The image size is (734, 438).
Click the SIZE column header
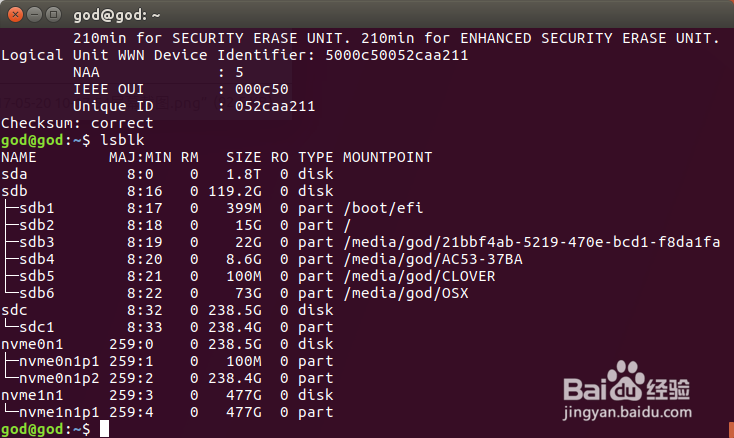point(243,157)
